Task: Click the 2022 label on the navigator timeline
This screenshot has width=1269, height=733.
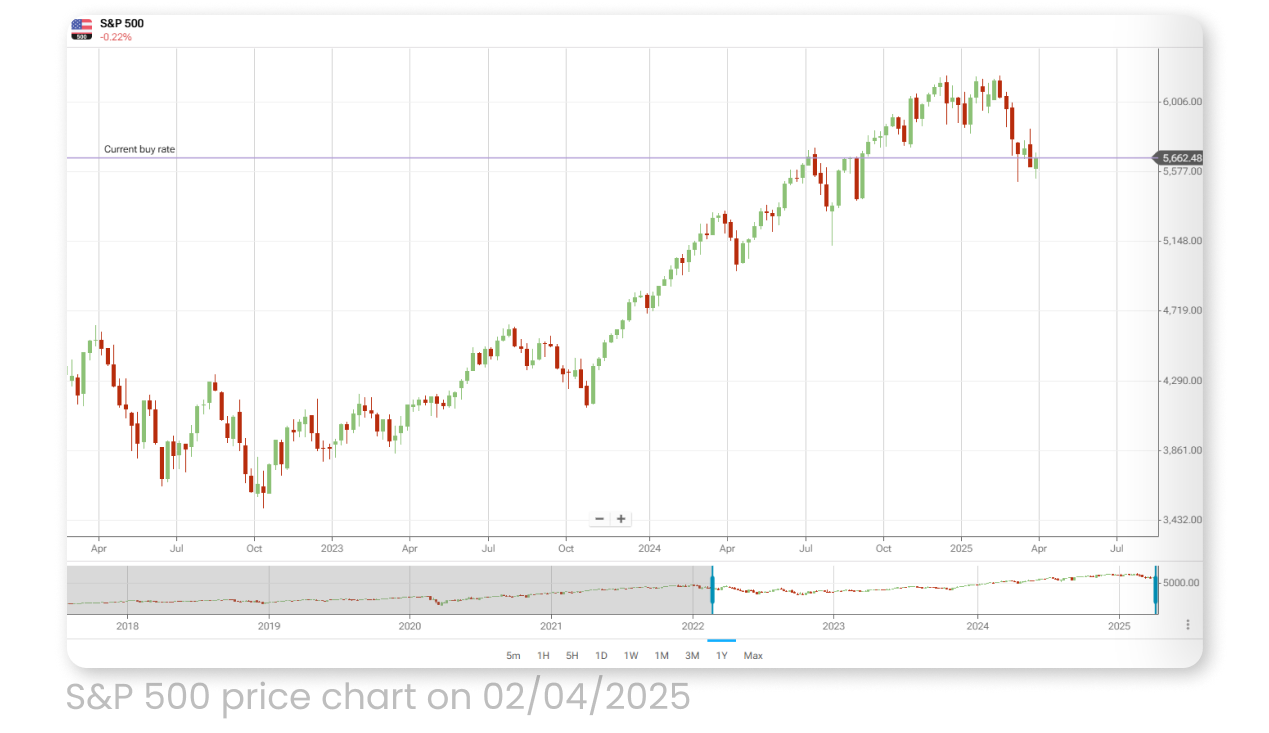Action: coord(695,624)
